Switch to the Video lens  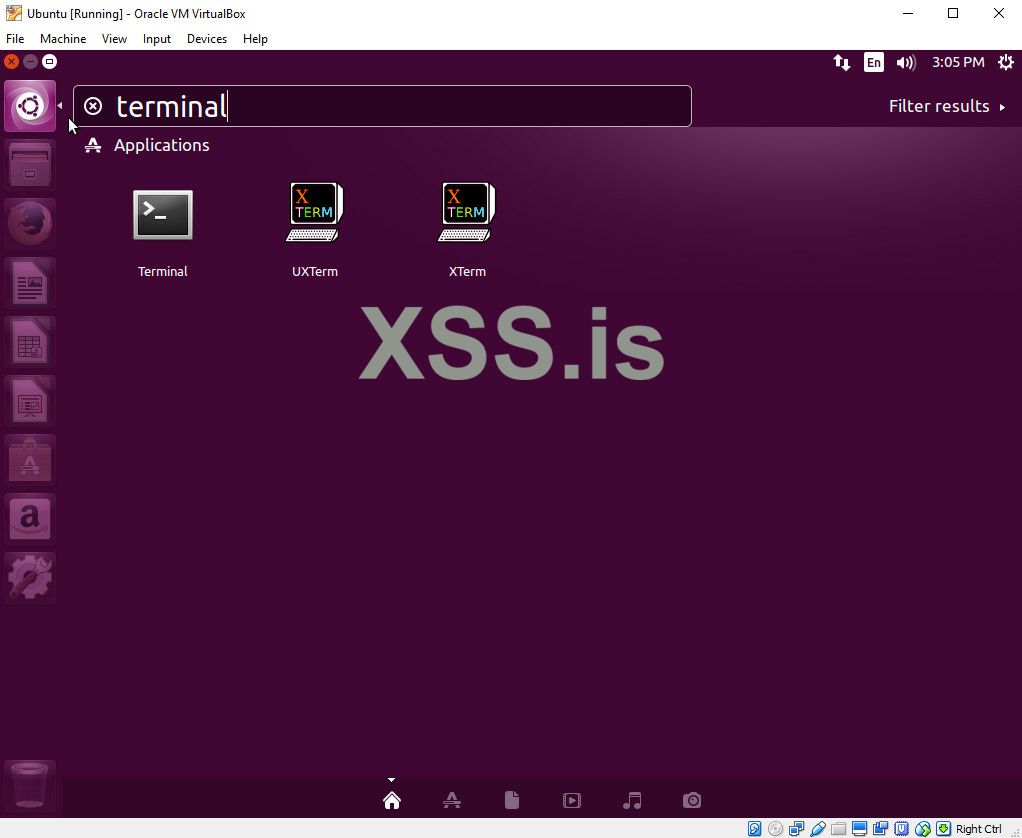click(x=572, y=800)
